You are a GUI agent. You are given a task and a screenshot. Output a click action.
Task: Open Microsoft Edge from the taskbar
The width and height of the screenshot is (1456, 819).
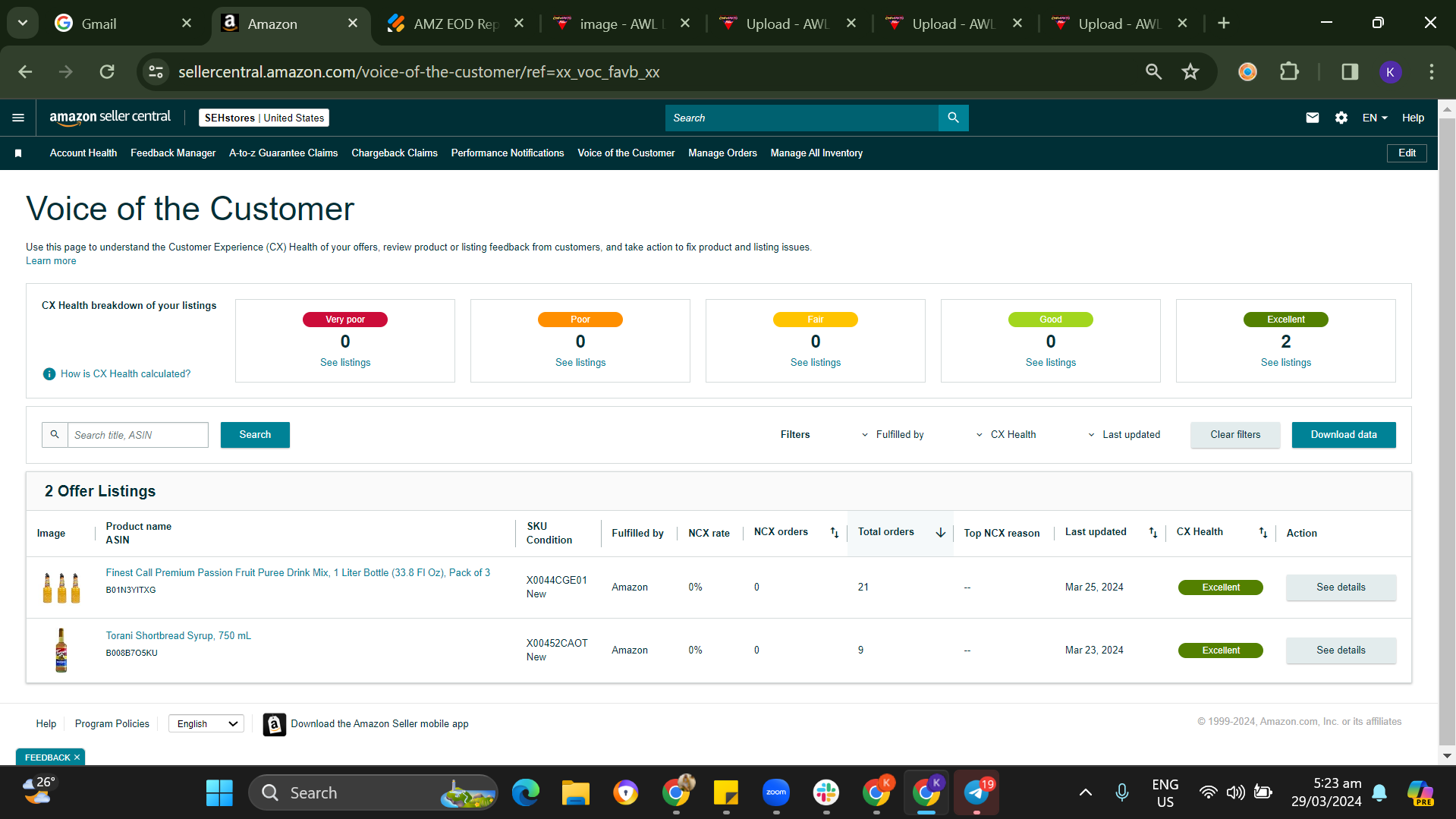526,793
